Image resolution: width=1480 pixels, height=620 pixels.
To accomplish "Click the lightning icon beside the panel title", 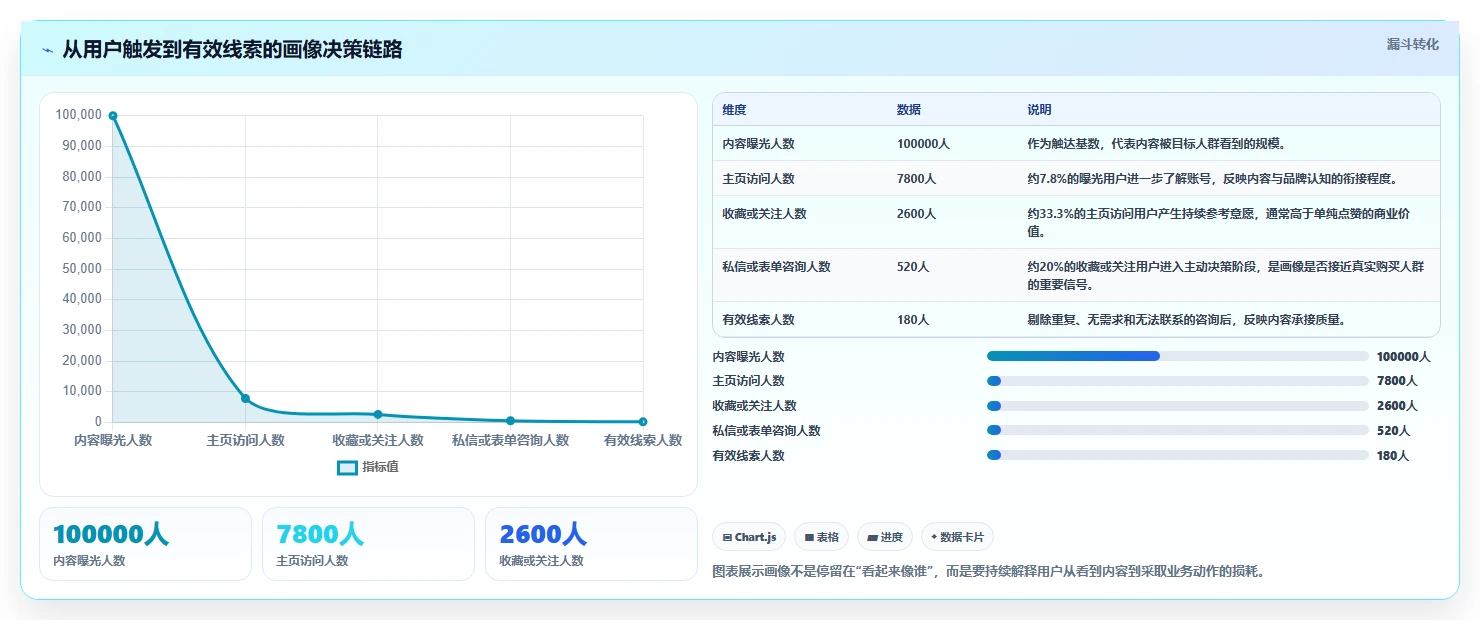I will 47,50.
